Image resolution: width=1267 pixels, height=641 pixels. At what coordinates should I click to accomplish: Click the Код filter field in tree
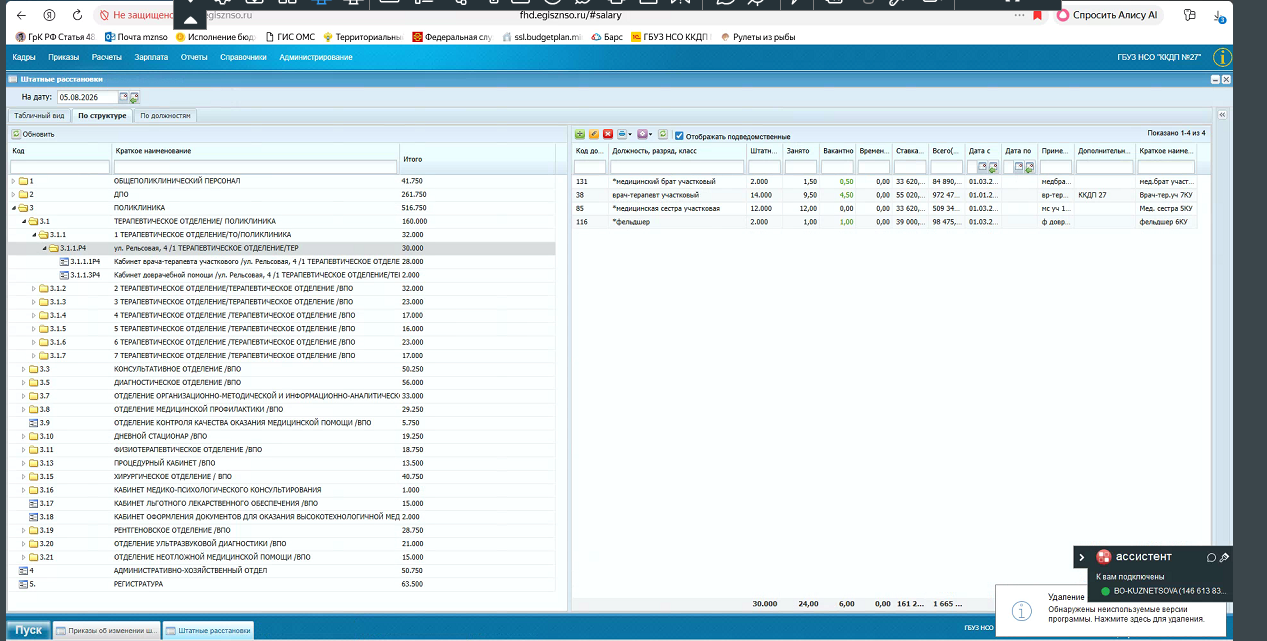pos(59,167)
